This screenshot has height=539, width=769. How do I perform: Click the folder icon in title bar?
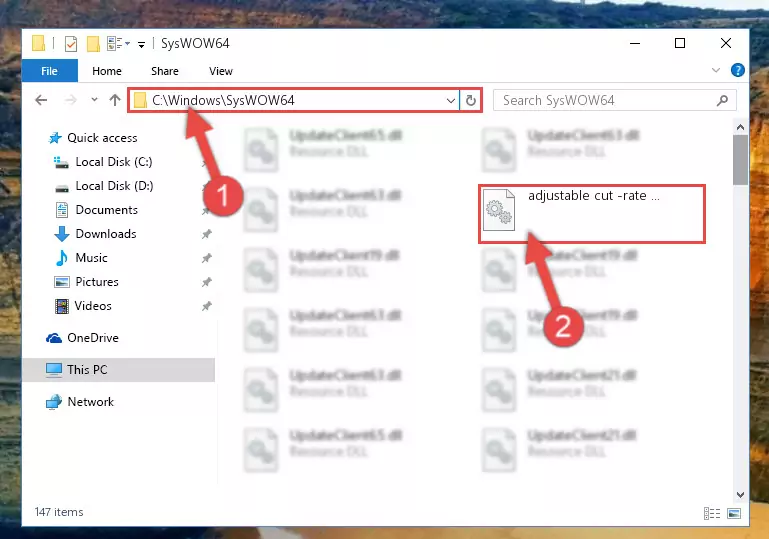[38, 43]
